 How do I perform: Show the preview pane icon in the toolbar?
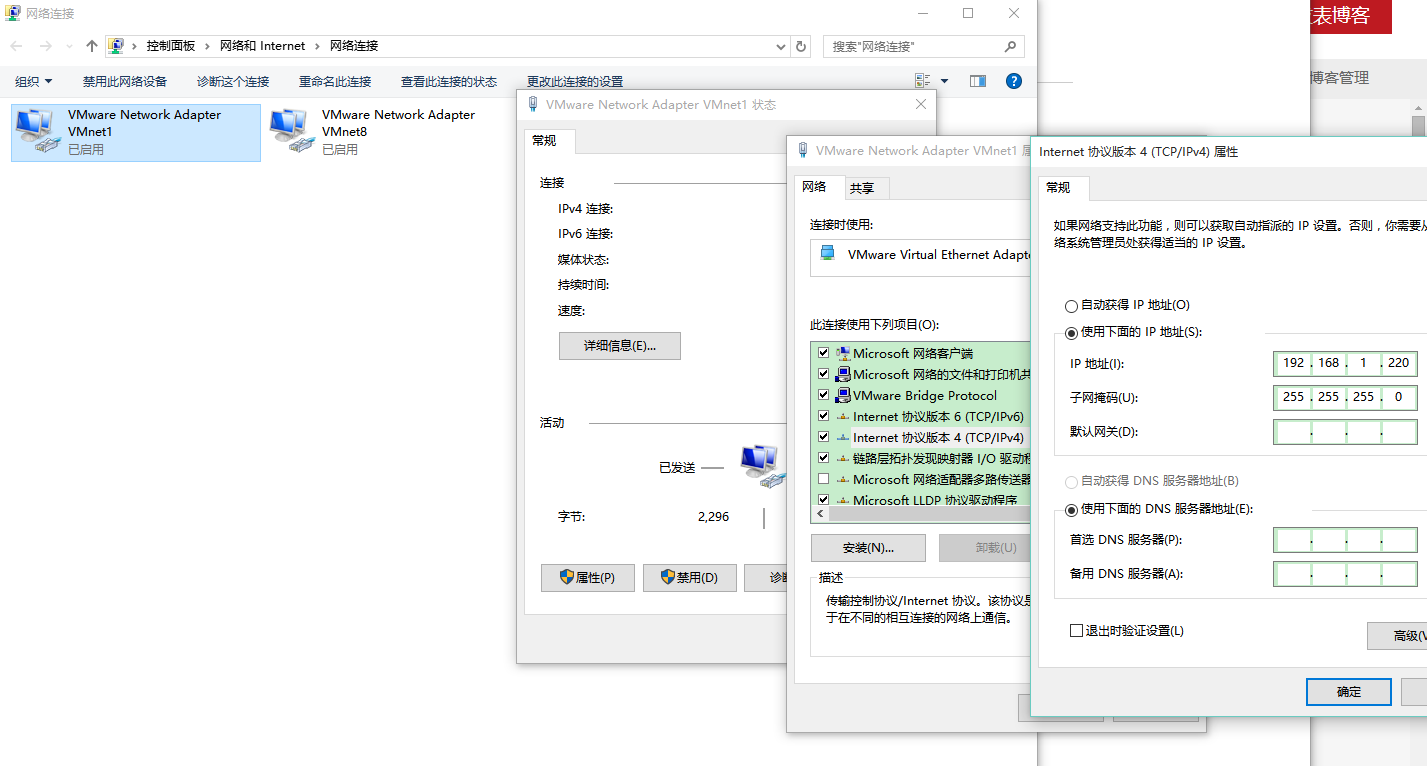(978, 81)
